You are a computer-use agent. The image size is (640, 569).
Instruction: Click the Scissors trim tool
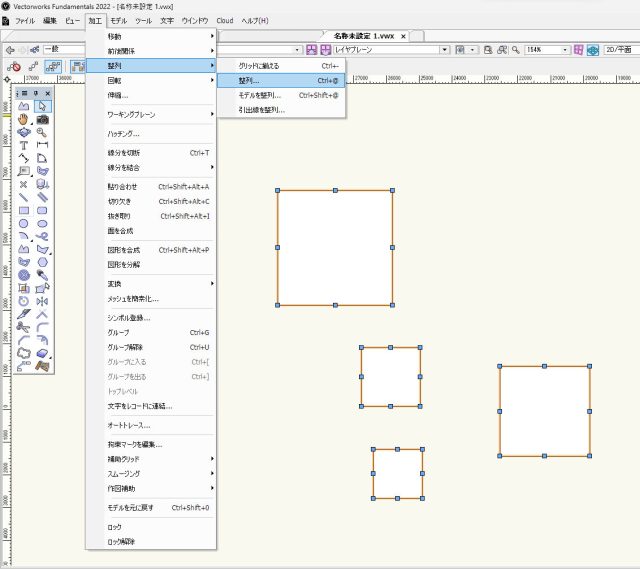tap(24, 327)
